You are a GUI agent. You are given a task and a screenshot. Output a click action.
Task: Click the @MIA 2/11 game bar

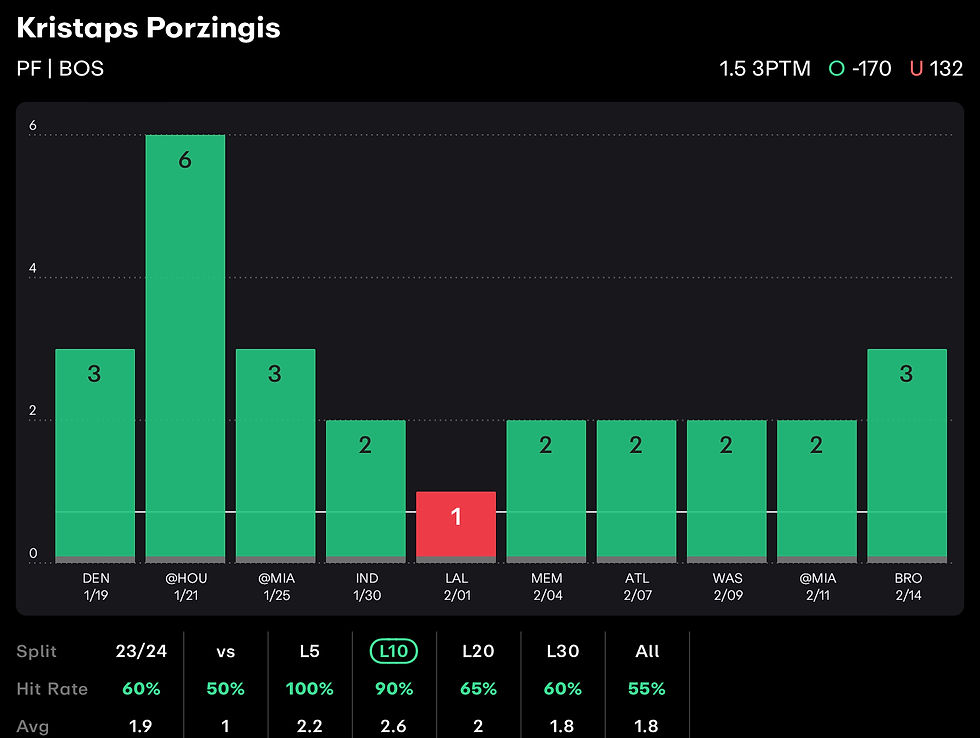(x=817, y=488)
